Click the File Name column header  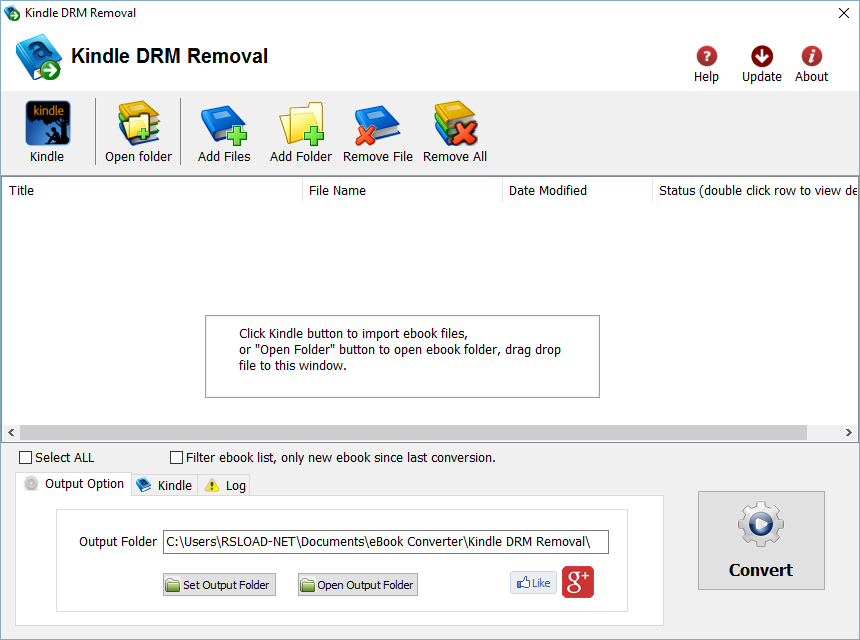[402, 190]
